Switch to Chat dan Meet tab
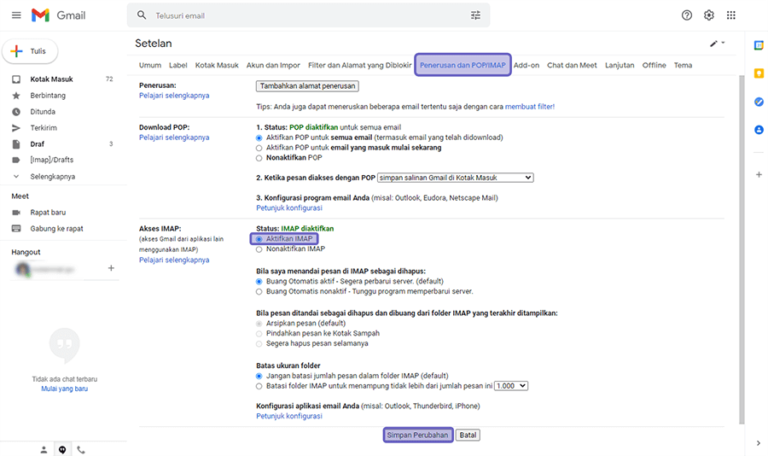The height and width of the screenshot is (456, 768). click(572, 65)
